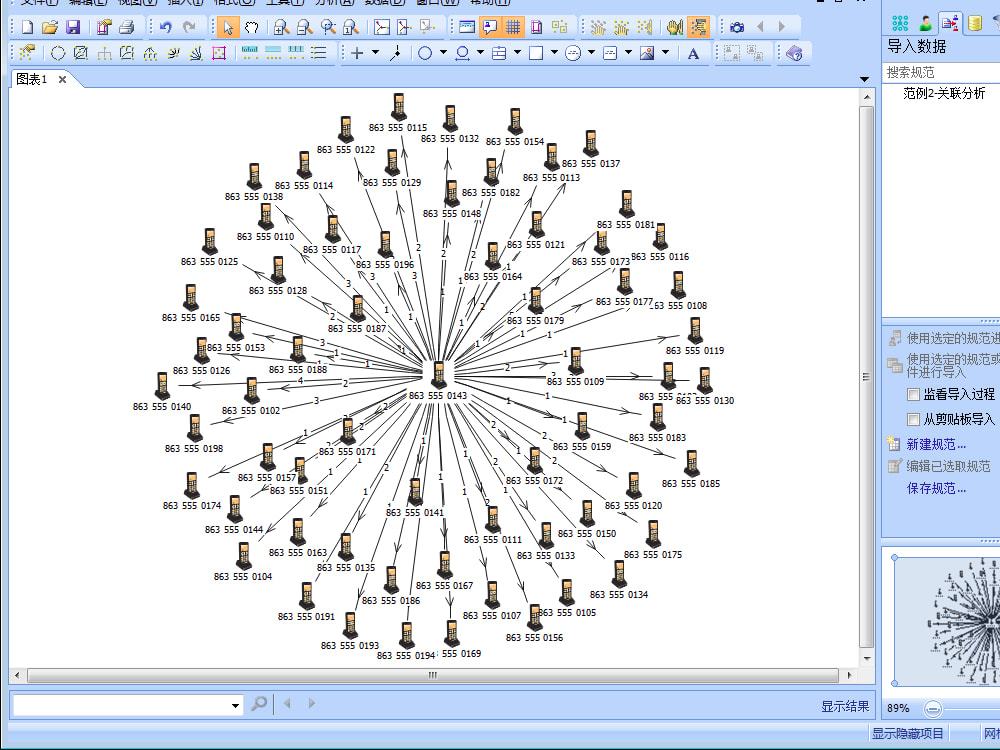Click the vertical scrollbar of chart
Viewport: 1000px width, 750px height.
[866, 377]
